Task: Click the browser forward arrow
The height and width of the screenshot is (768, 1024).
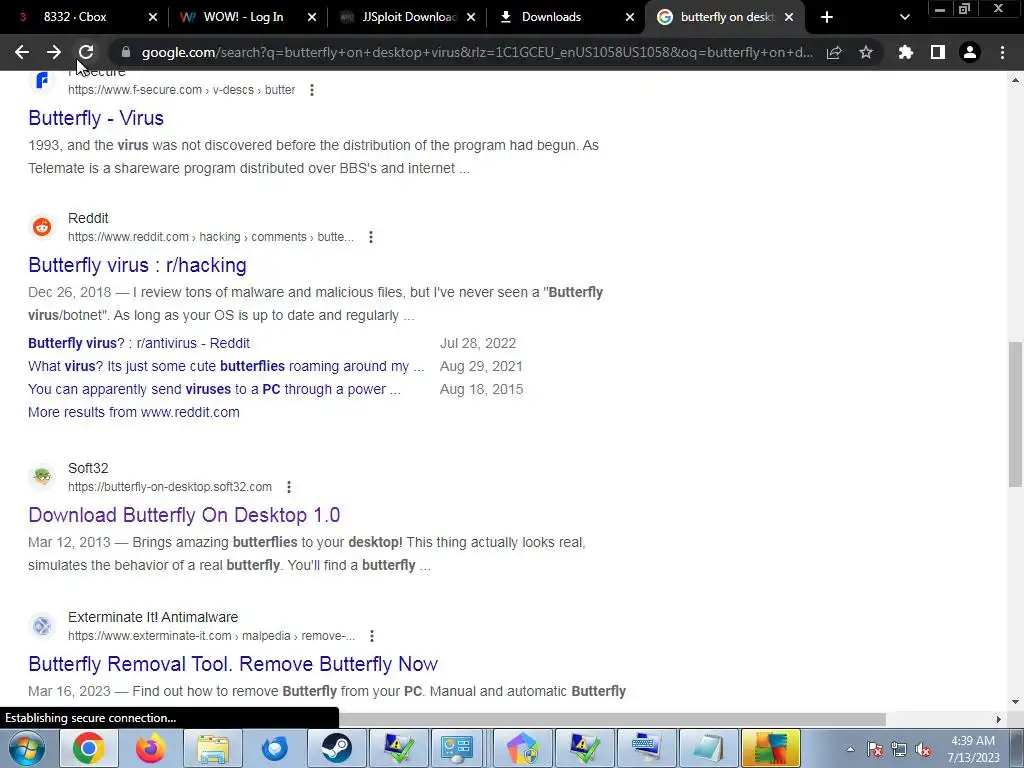Action: 54,52
